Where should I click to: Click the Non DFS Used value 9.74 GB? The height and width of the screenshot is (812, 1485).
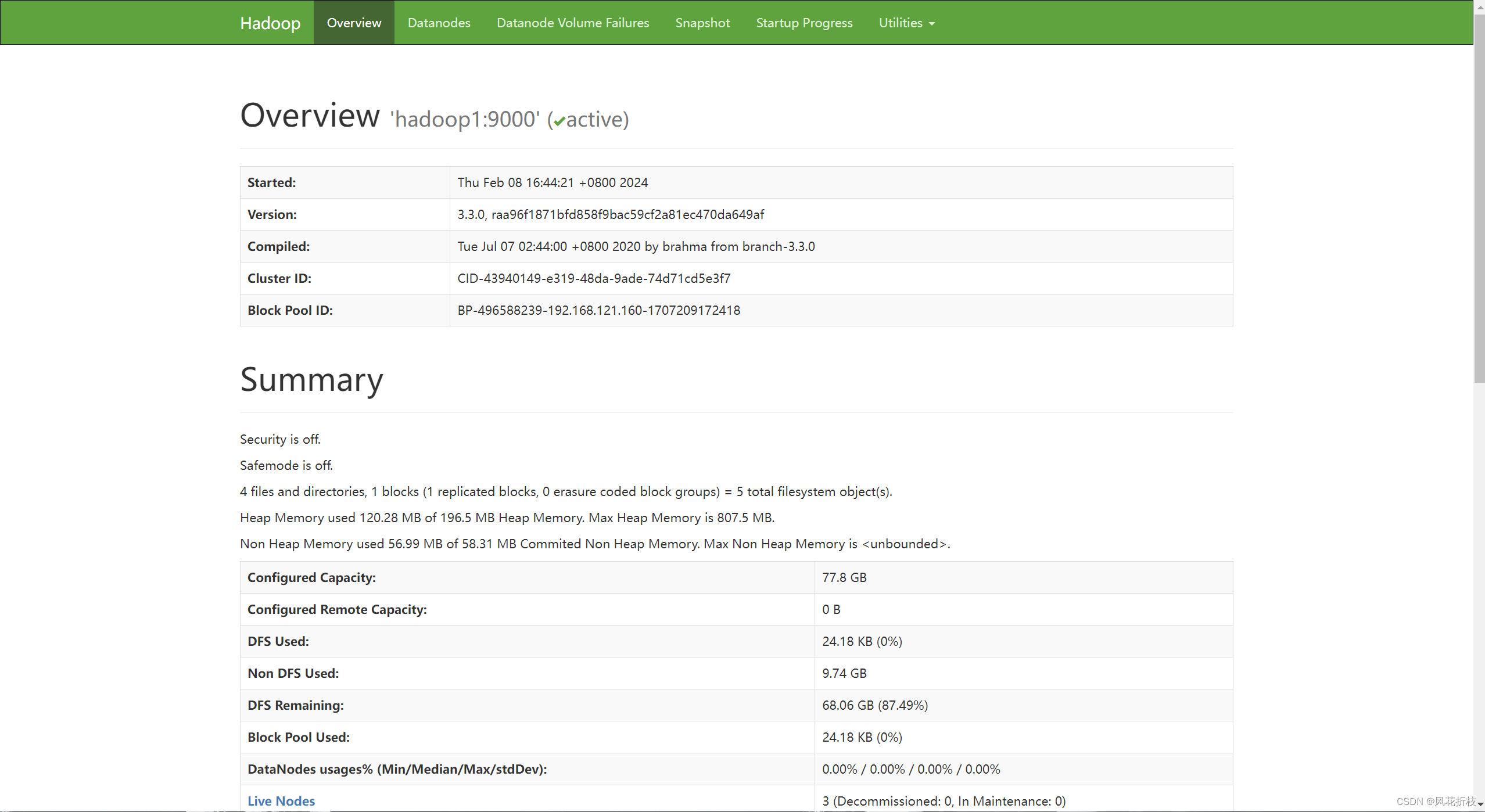(x=844, y=673)
